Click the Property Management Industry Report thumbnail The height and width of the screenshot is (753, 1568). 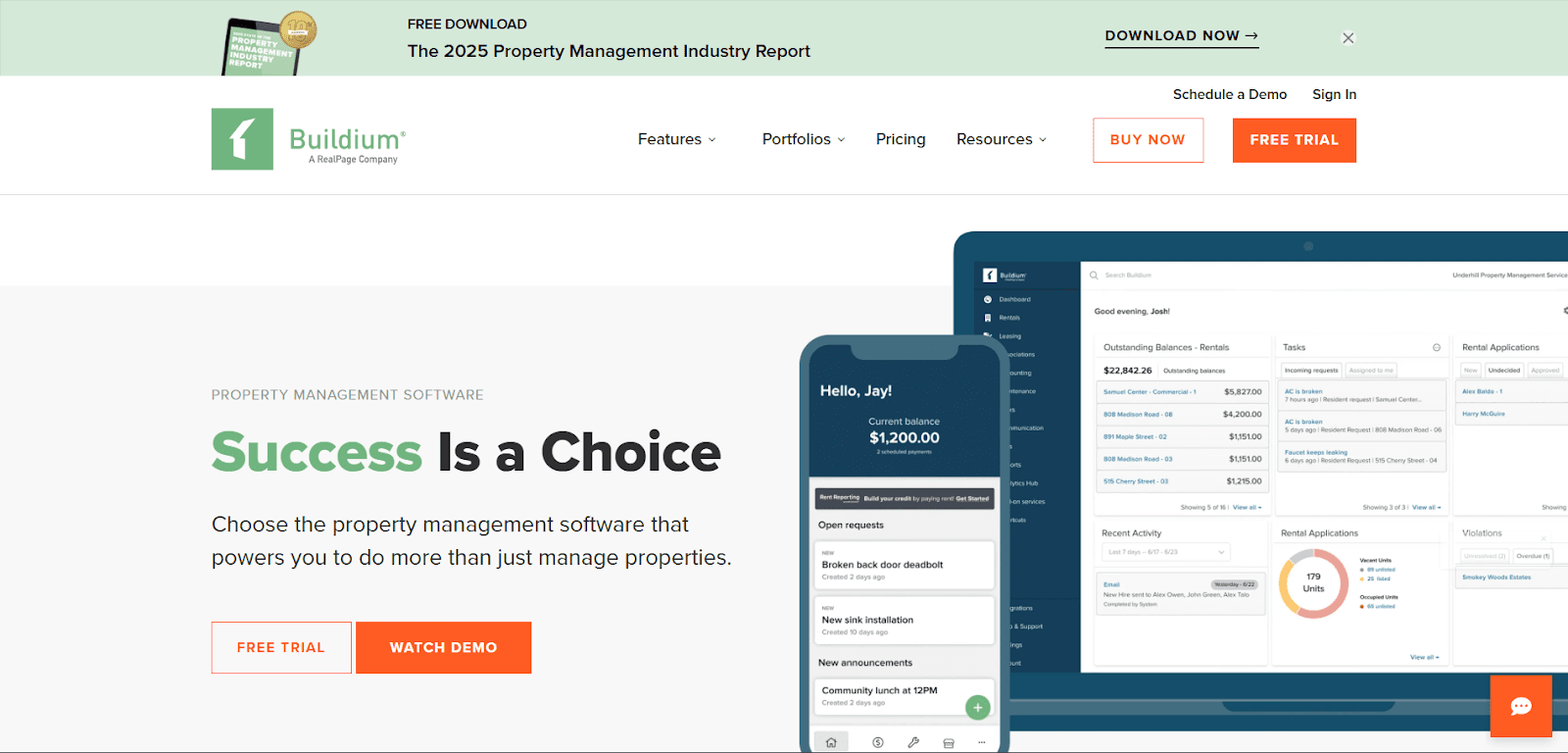[269, 42]
